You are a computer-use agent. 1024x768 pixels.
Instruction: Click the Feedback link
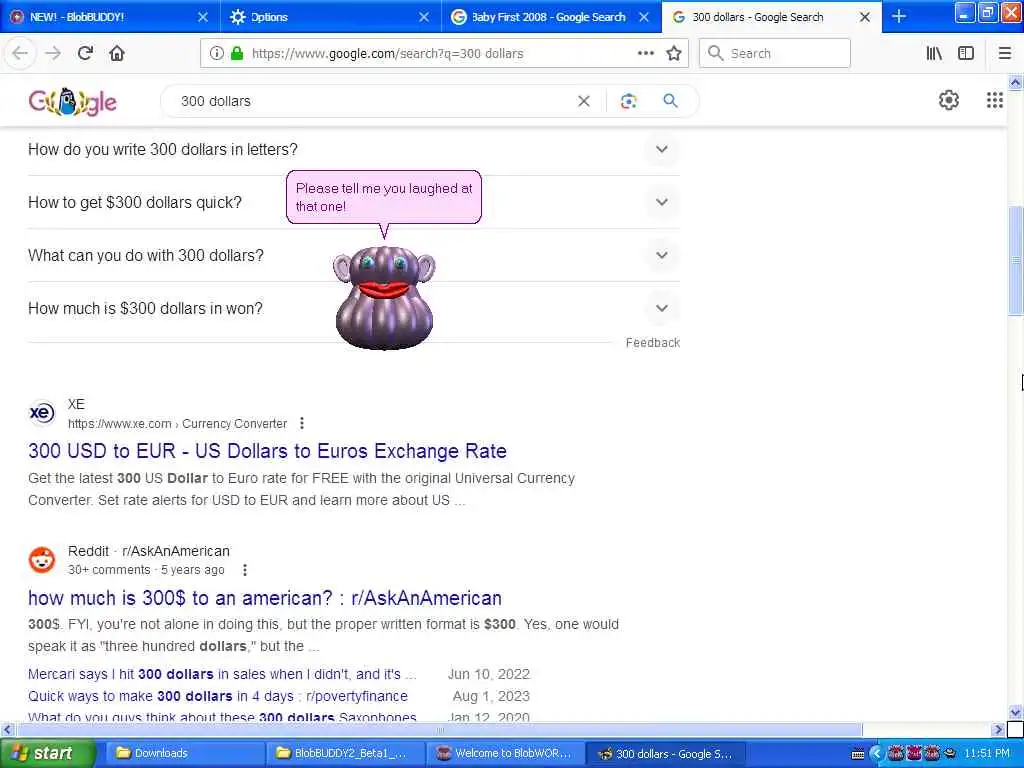tap(652, 343)
